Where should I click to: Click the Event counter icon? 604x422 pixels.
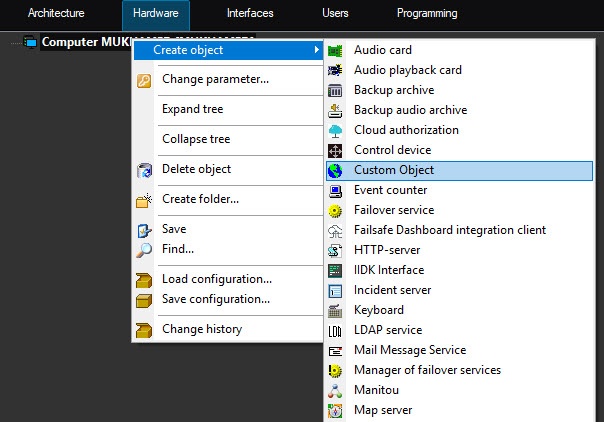tap(336, 190)
